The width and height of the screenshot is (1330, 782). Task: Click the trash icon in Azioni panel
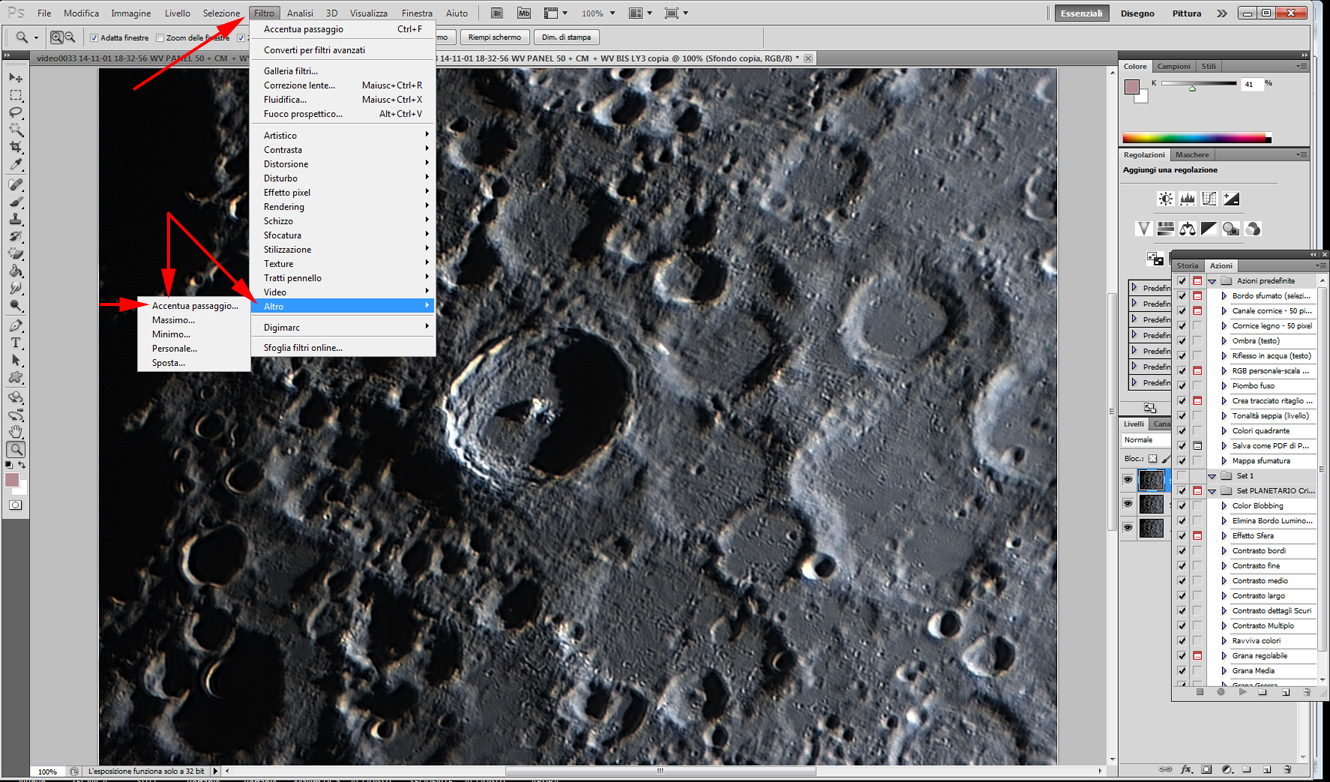click(1307, 692)
